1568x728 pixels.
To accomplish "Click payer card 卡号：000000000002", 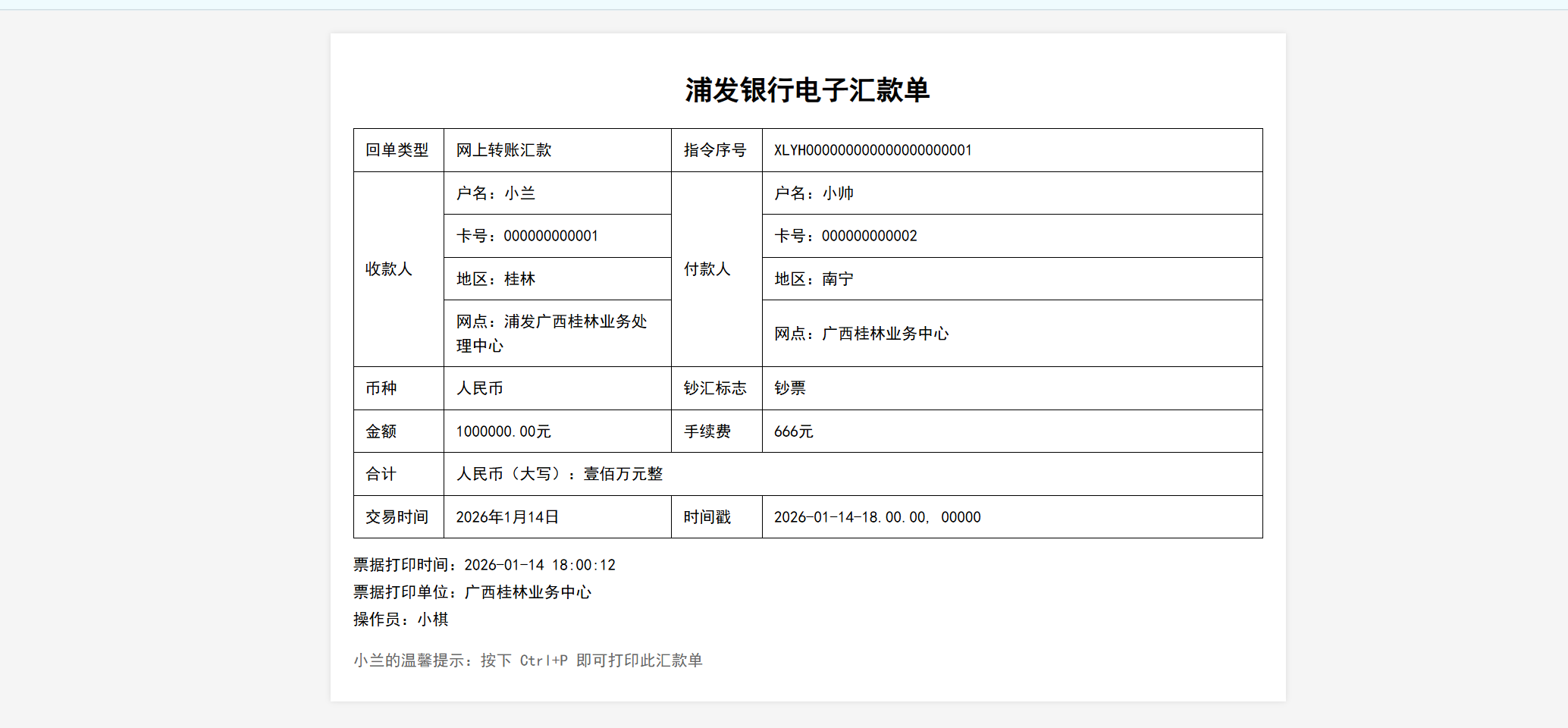I will 1013,236.
